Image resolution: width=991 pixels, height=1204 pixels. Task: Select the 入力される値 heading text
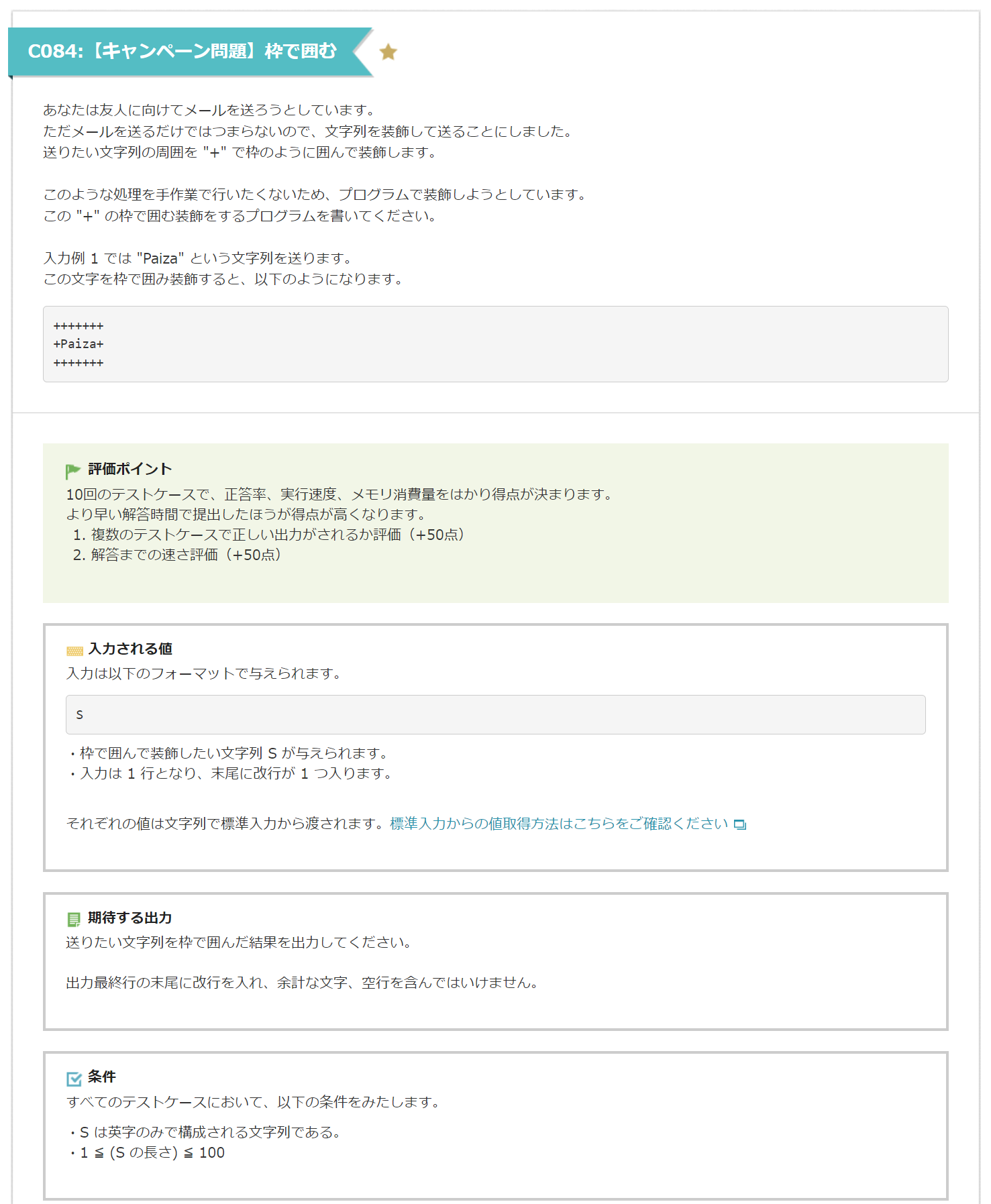pos(130,649)
